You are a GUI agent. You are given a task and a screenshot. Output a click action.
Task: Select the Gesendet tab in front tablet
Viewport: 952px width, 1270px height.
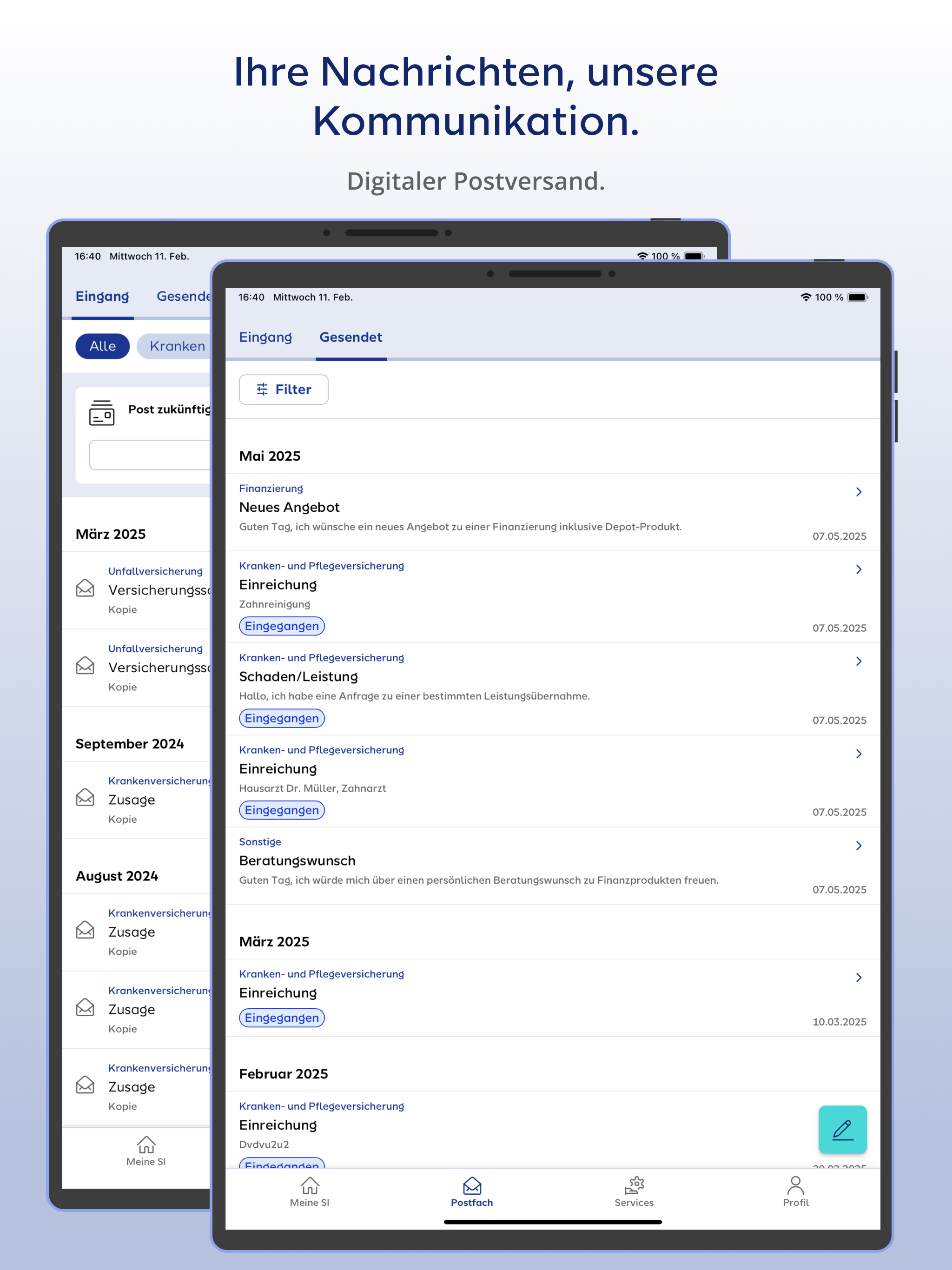(x=350, y=337)
